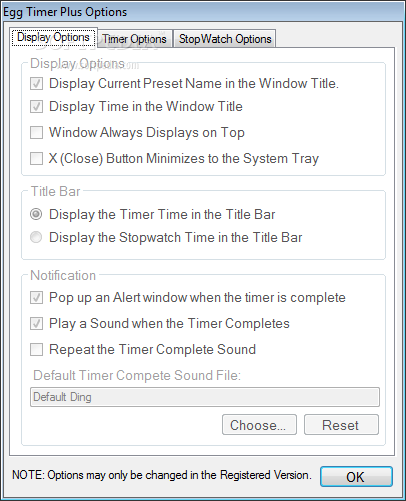The height and width of the screenshot is (501, 406).
Task: Click the Reset sound button
Action: pos(341,425)
